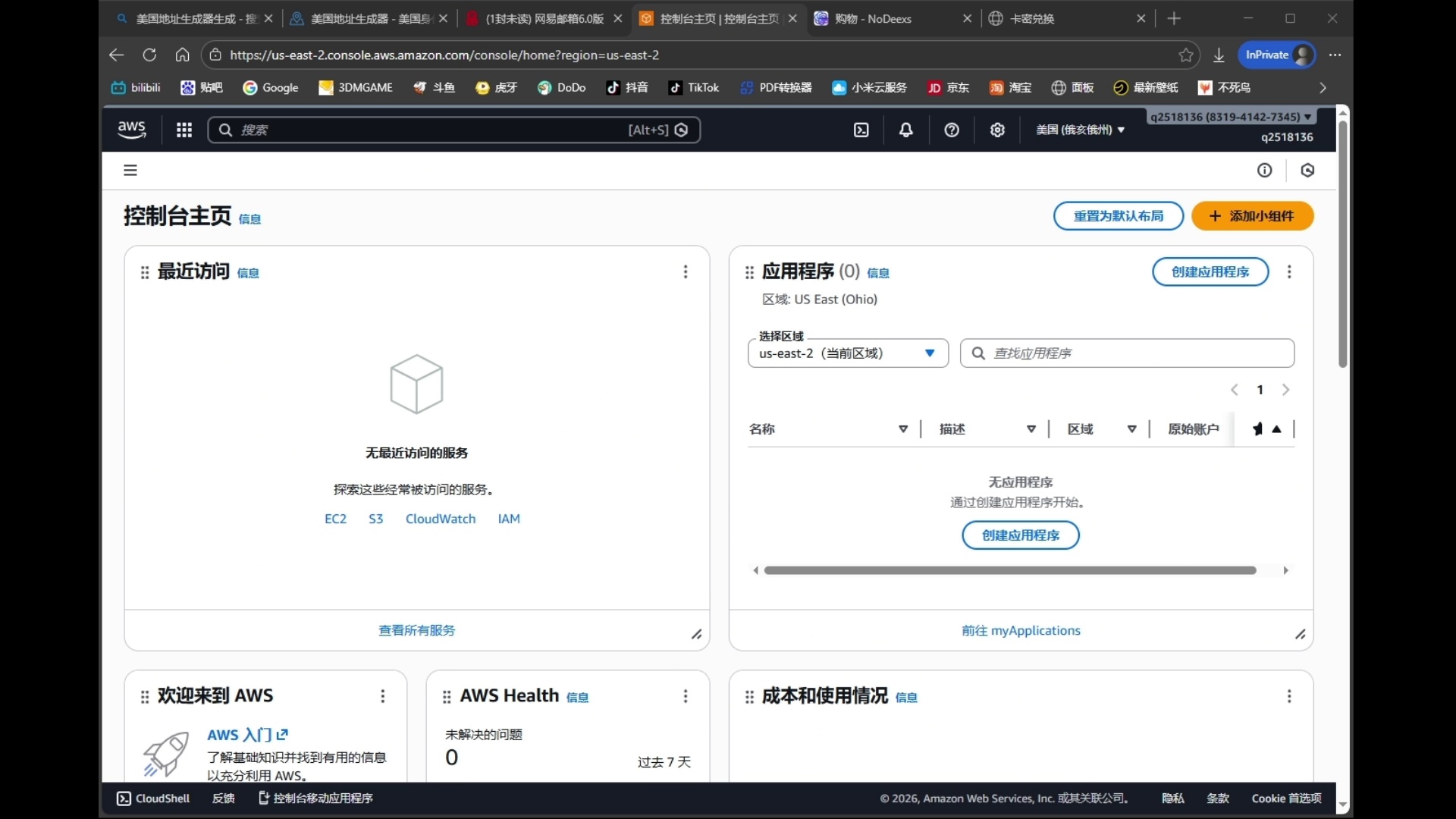Click the 创建应用程序 button

click(x=1209, y=271)
